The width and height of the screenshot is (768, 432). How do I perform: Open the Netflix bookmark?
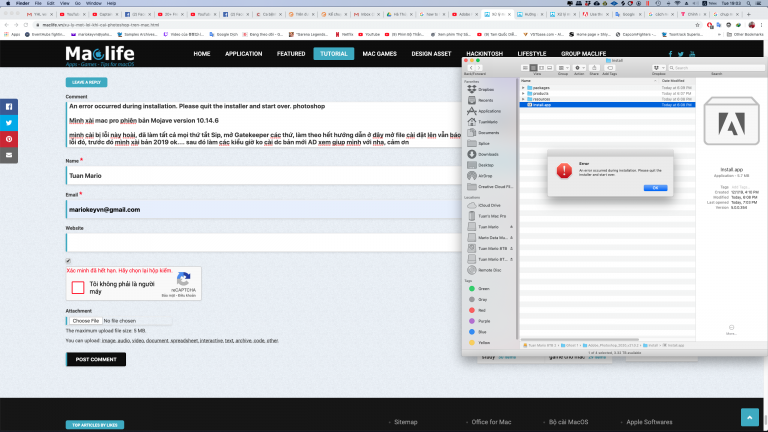pos(344,35)
